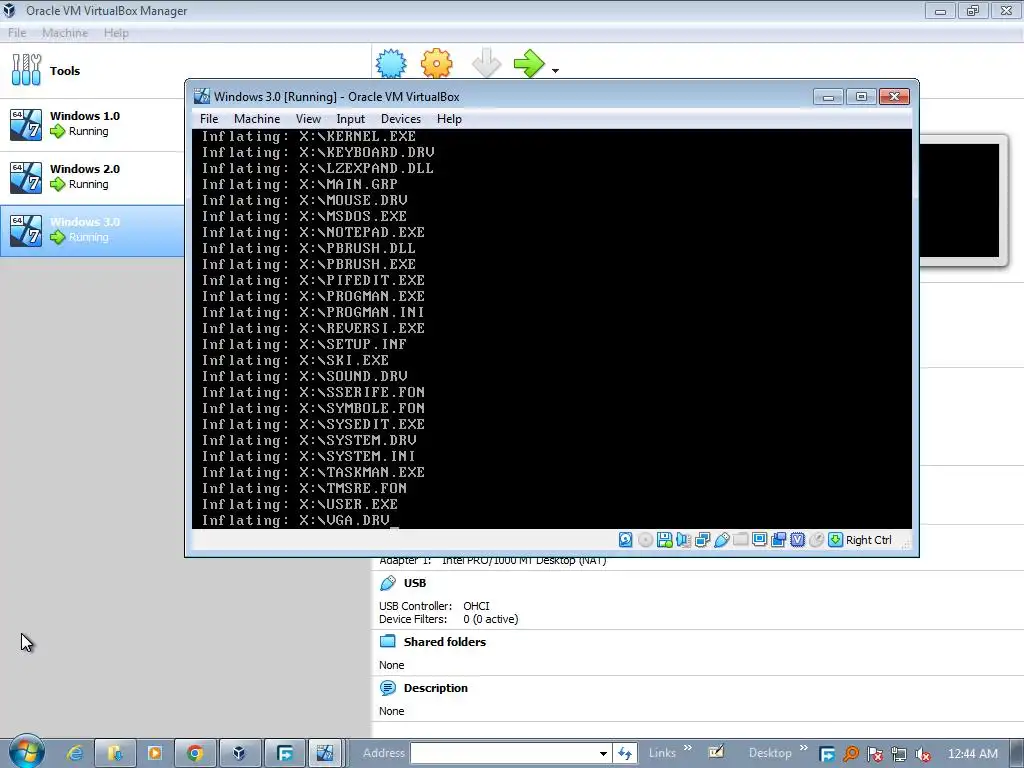Screen dimensions: 1024x768
Task: Select the Windows 1.0 virtual machine
Action: (x=92, y=125)
